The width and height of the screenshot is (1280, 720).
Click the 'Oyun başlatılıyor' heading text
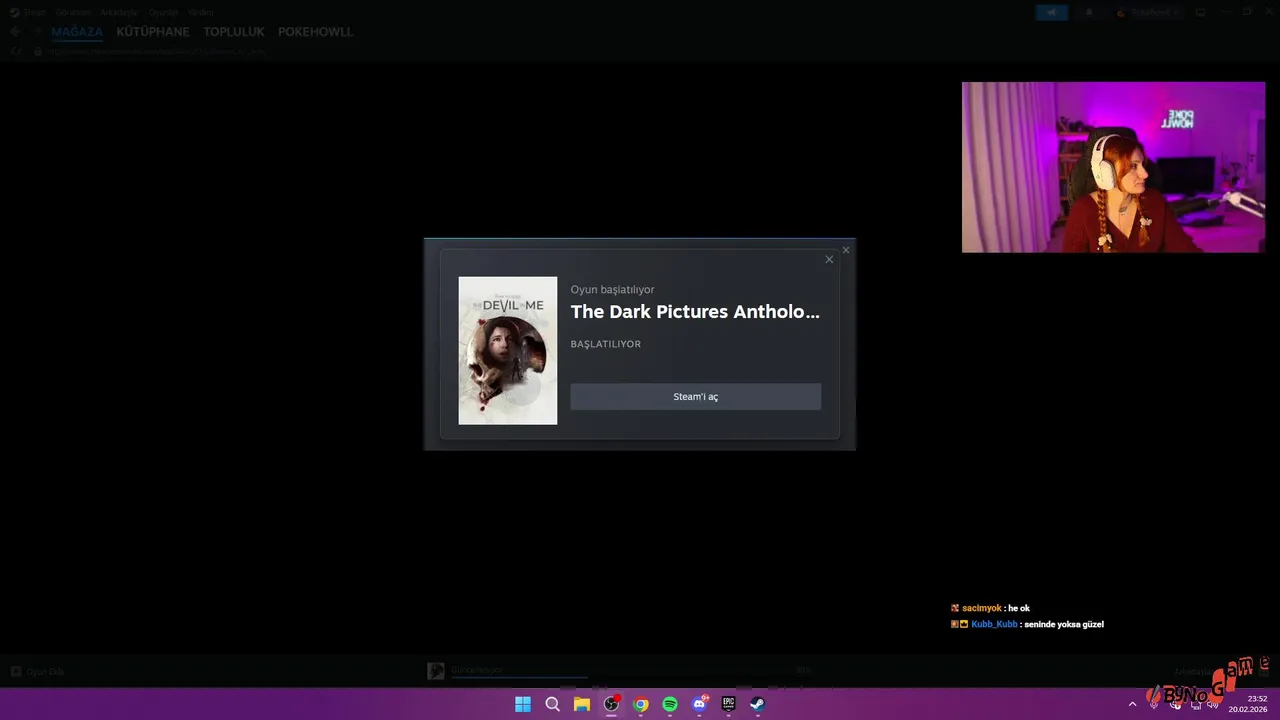point(613,290)
